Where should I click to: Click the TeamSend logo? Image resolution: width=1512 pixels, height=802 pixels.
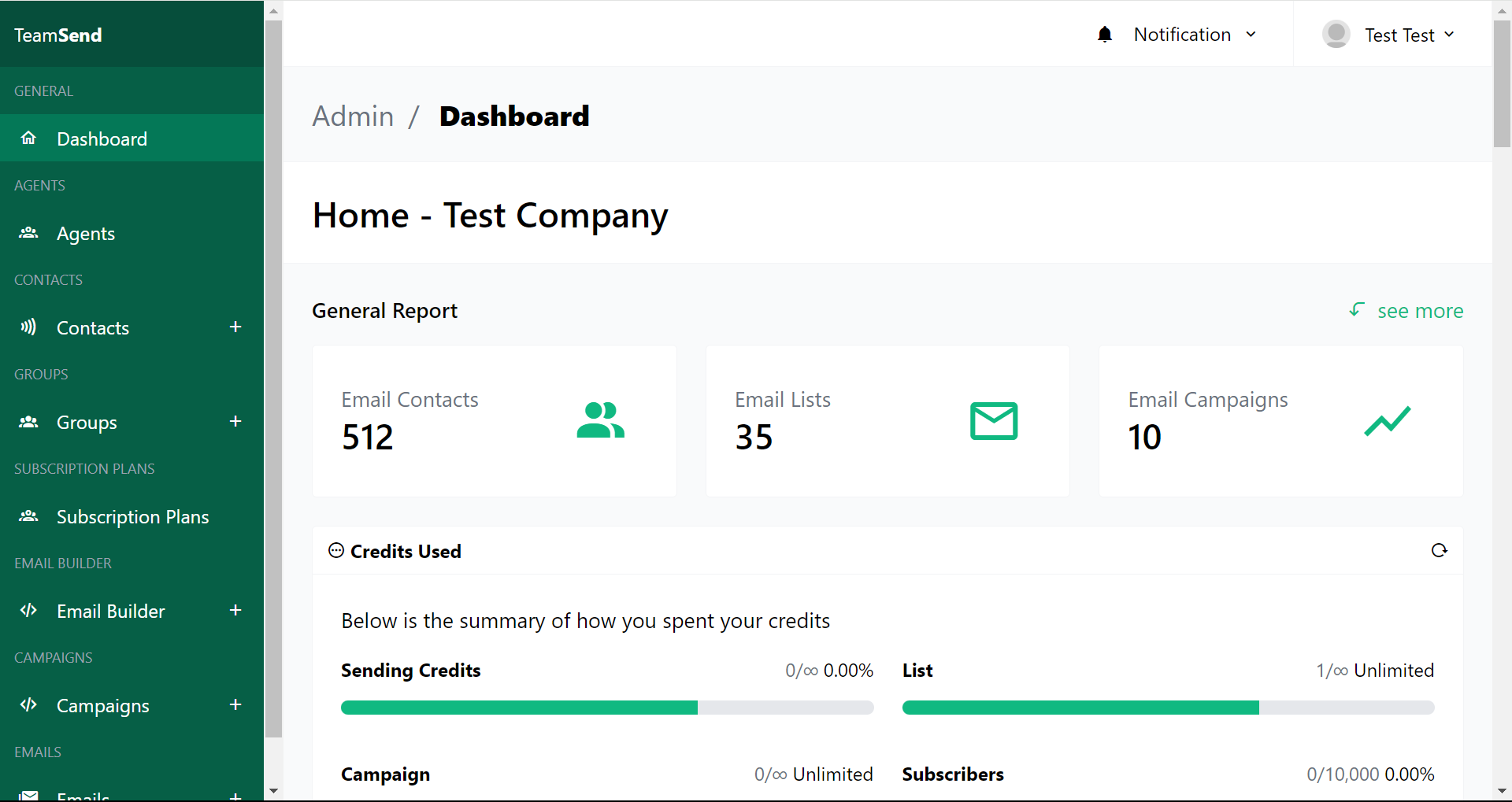pyautogui.click(x=58, y=35)
